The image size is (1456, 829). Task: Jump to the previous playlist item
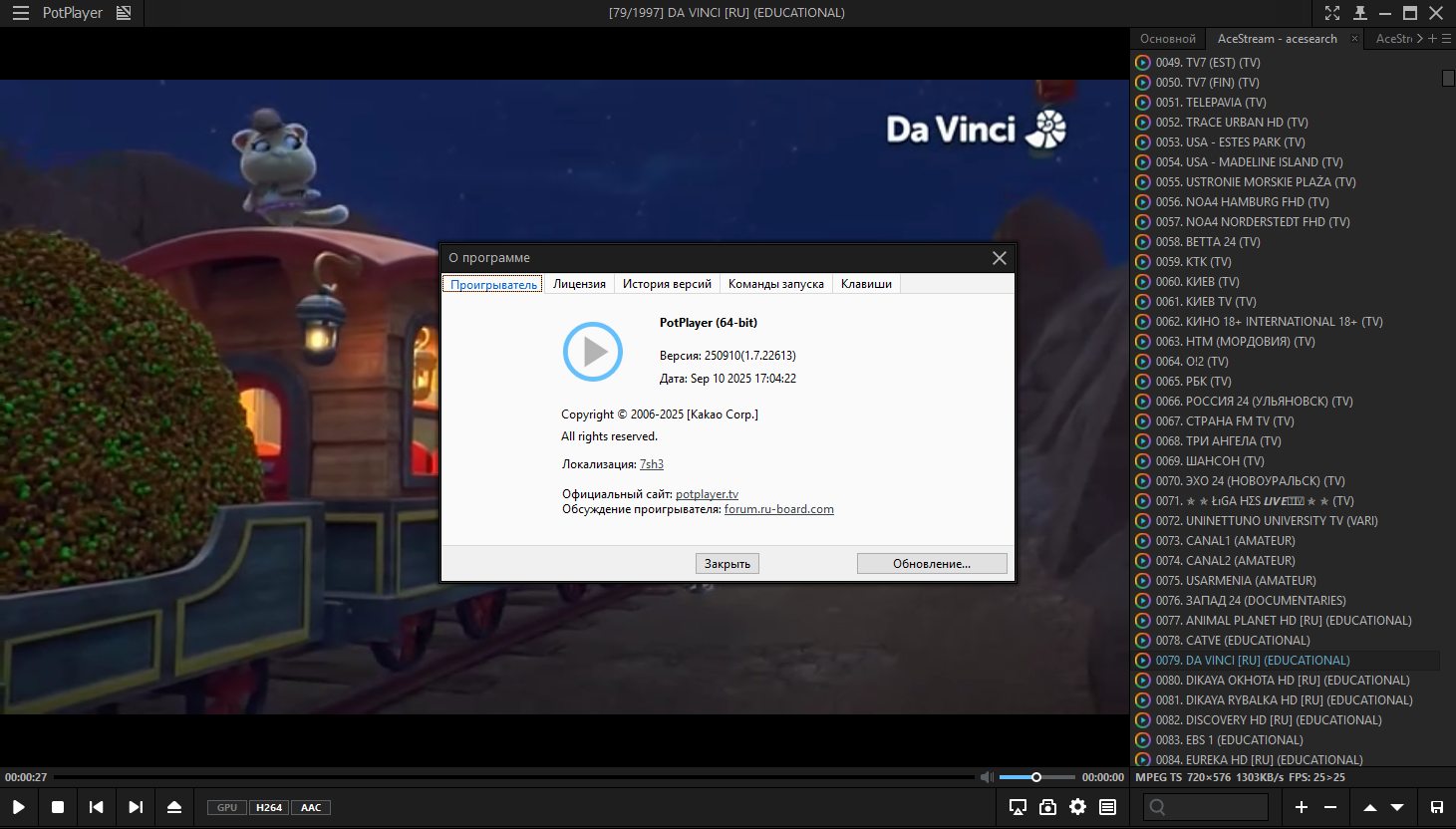(97, 807)
